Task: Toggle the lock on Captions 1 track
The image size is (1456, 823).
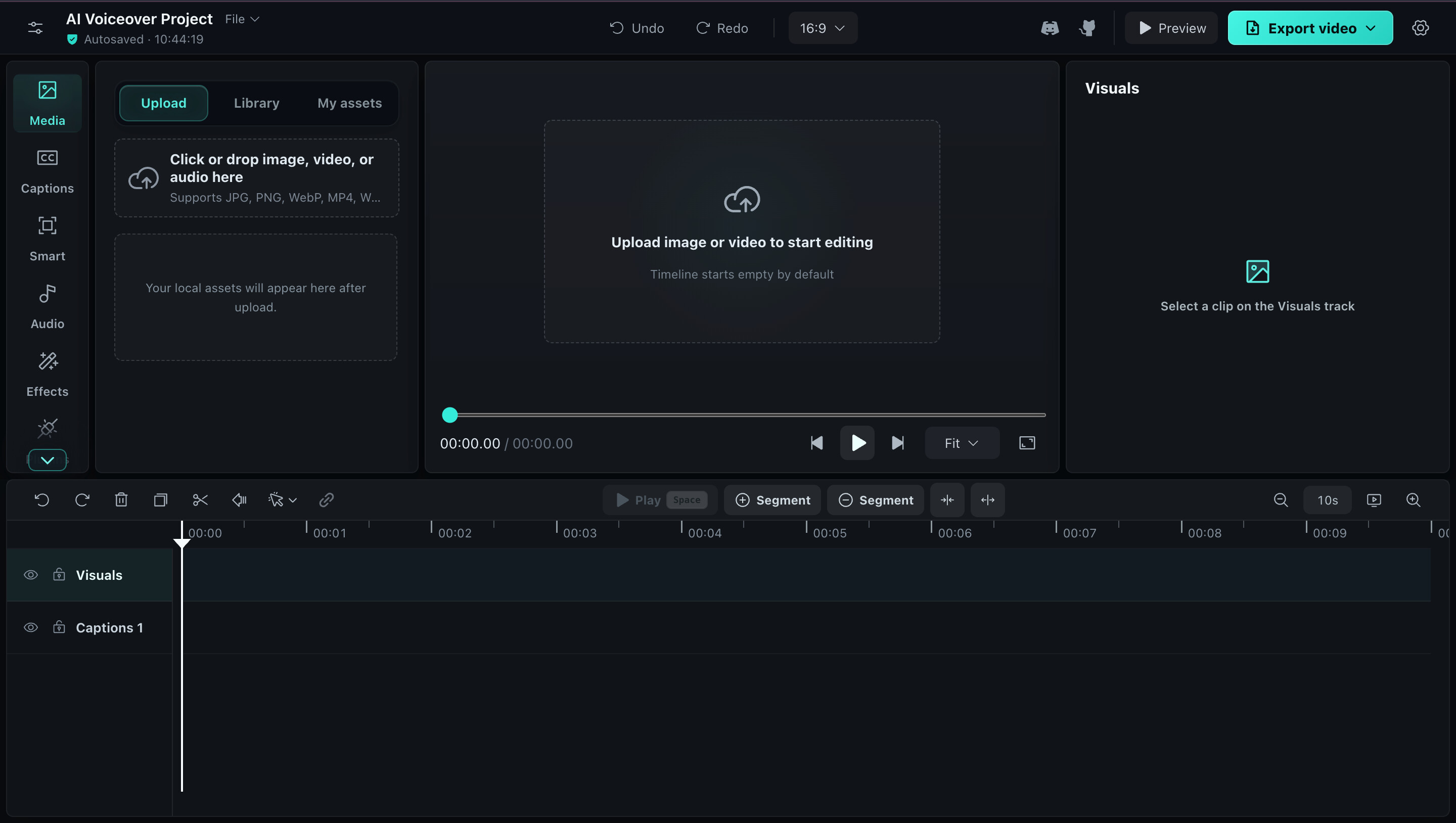Action: click(59, 627)
